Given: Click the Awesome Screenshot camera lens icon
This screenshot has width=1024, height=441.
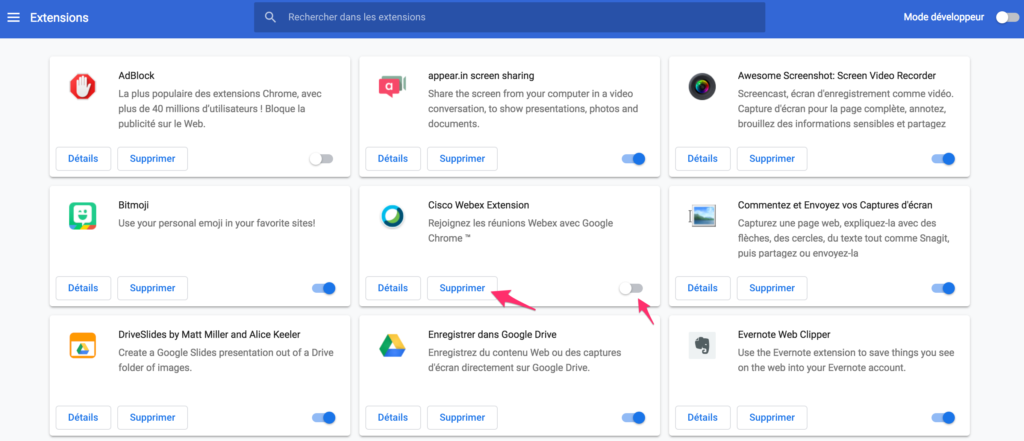Looking at the screenshot, I should click(x=702, y=86).
